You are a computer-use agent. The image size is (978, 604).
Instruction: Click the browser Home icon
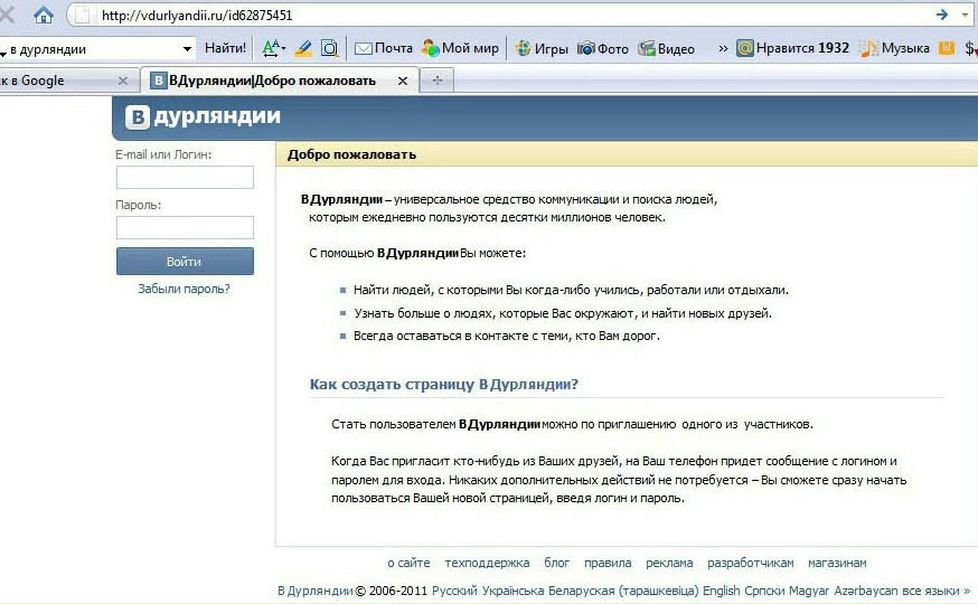43,15
